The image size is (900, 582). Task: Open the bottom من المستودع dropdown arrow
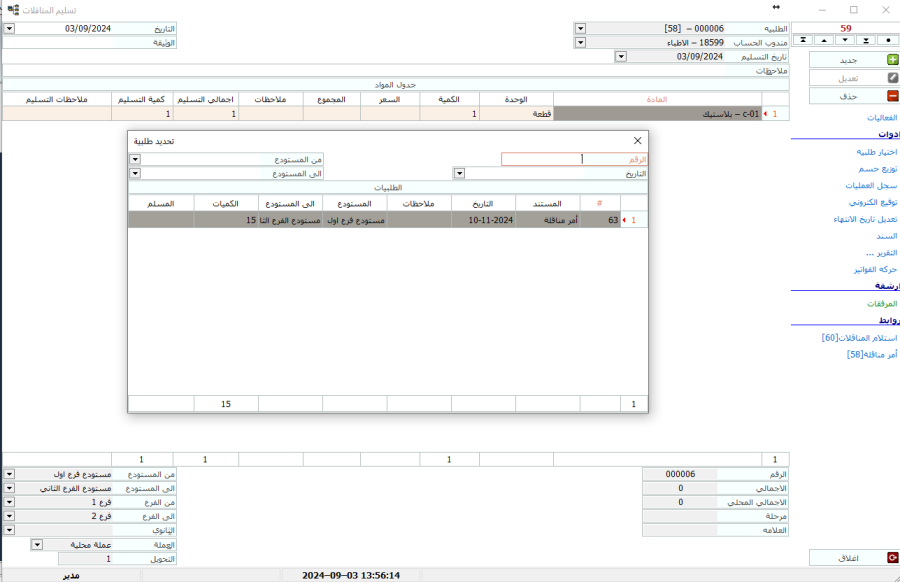9,474
